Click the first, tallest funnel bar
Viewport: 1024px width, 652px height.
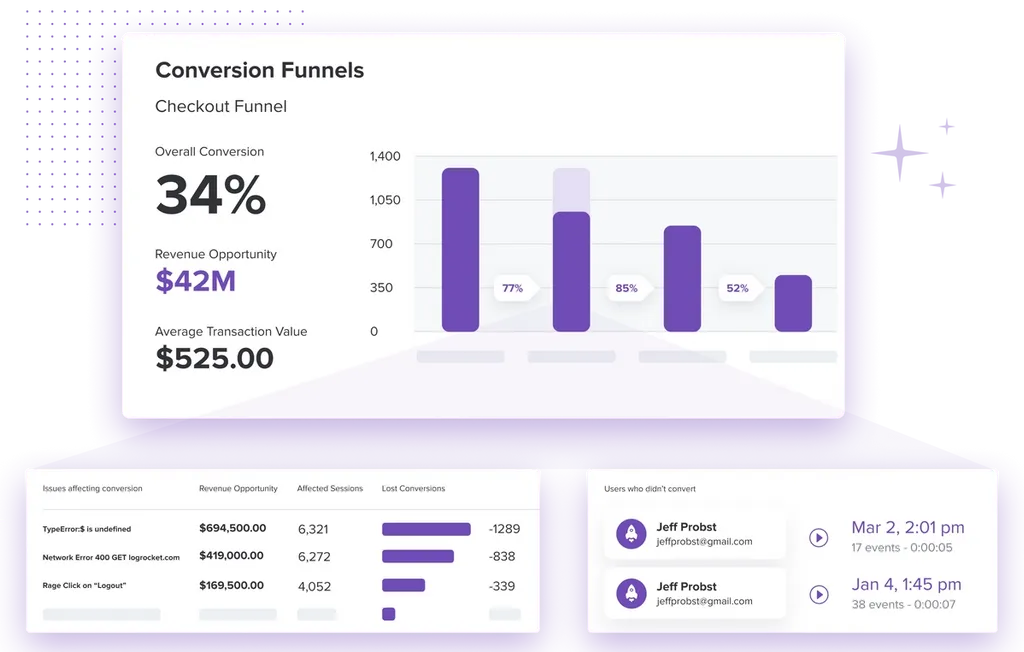[x=460, y=249]
